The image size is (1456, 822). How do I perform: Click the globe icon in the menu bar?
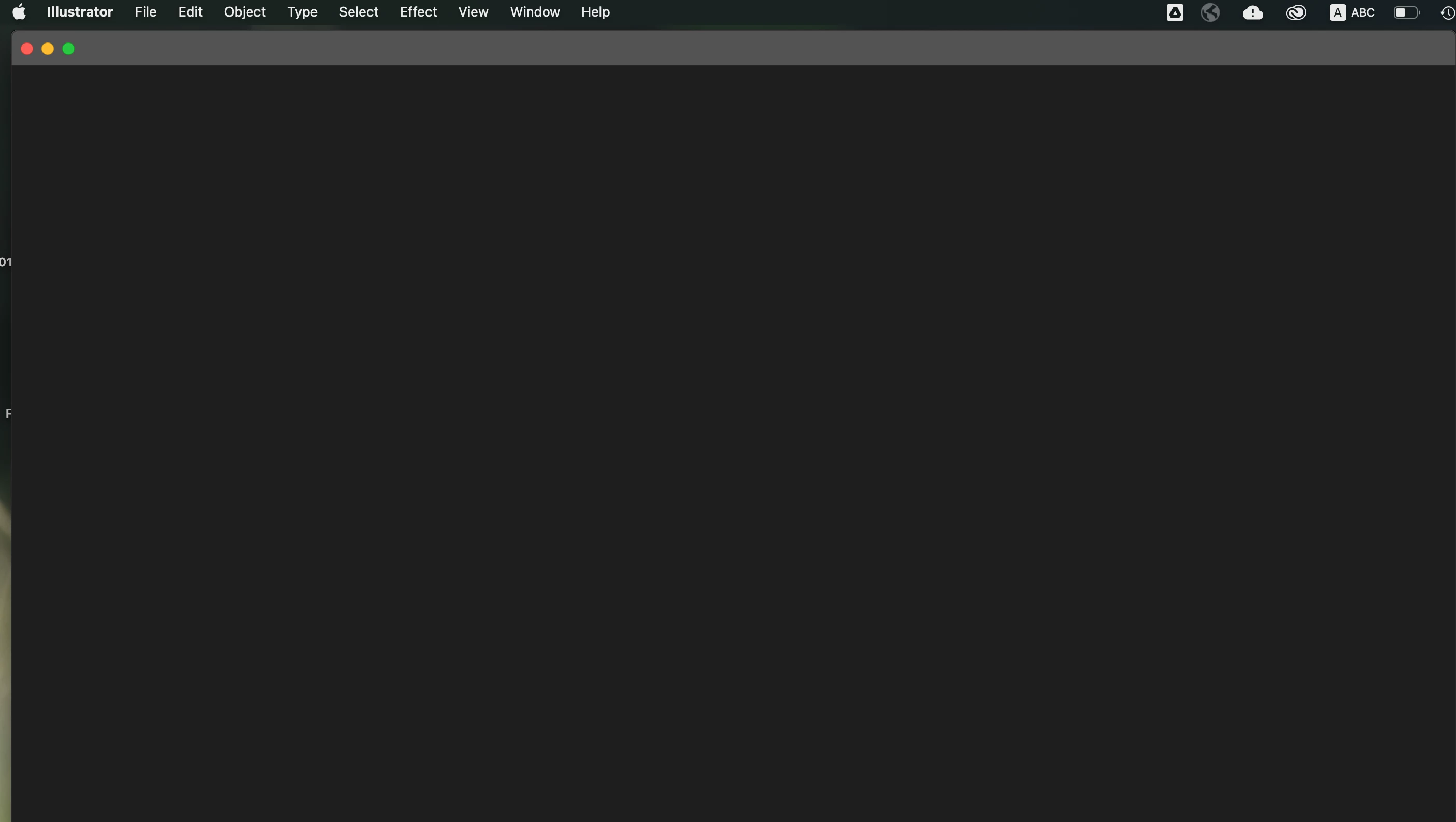point(1209,12)
